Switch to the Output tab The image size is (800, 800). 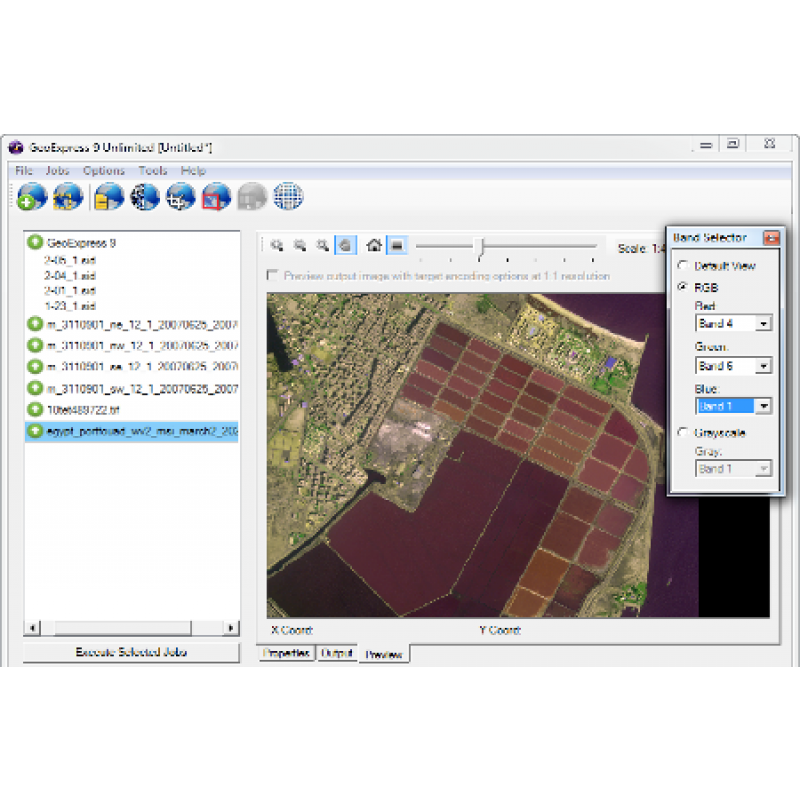click(x=336, y=653)
